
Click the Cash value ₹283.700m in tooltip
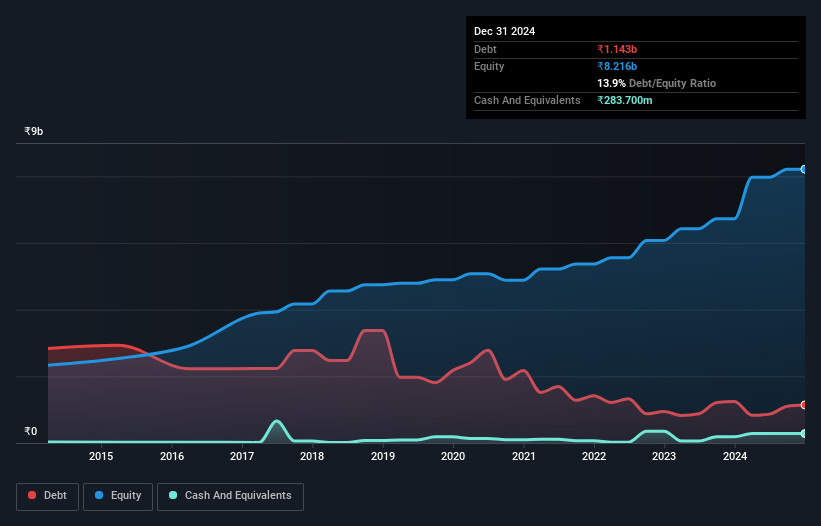tap(625, 100)
